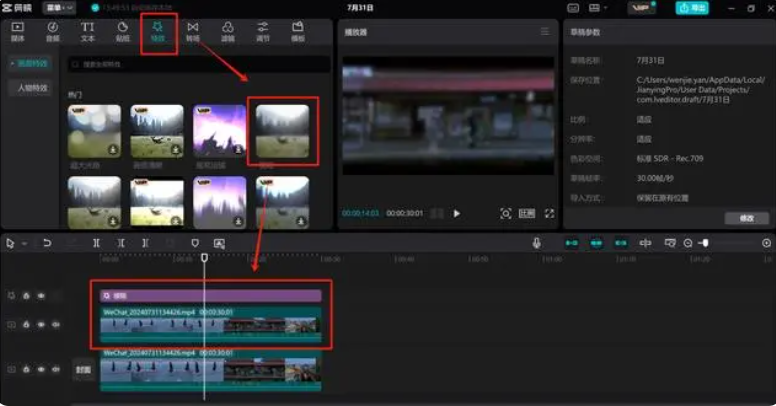Play the preview video
The height and width of the screenshot is (406, 776).
point(456,213)
